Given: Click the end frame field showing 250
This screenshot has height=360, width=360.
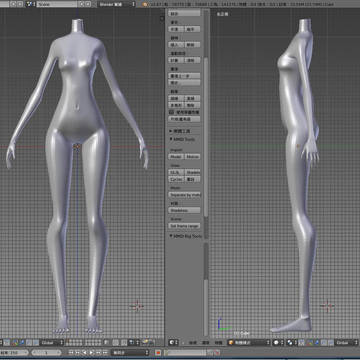Looking at the screenshot, I should 14,352.
